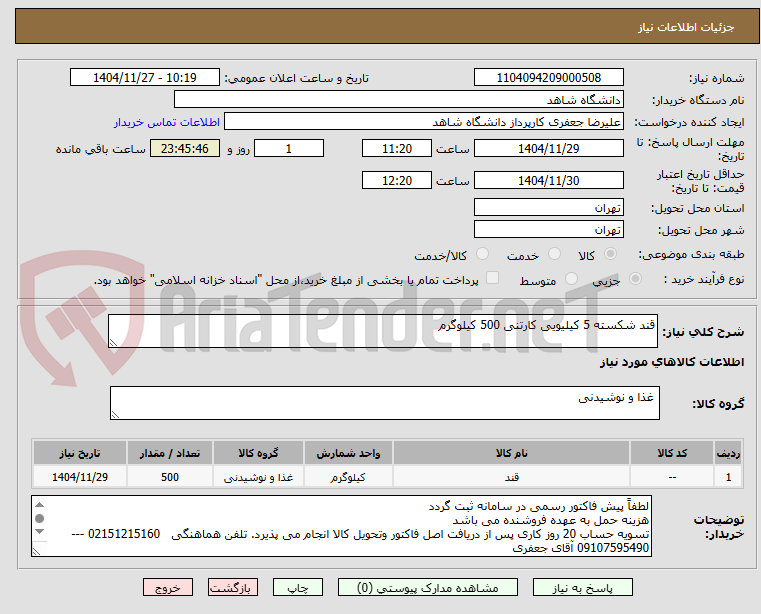Click the گروه کالا text area
The image size is (761, 614).
tap(384, 403)
